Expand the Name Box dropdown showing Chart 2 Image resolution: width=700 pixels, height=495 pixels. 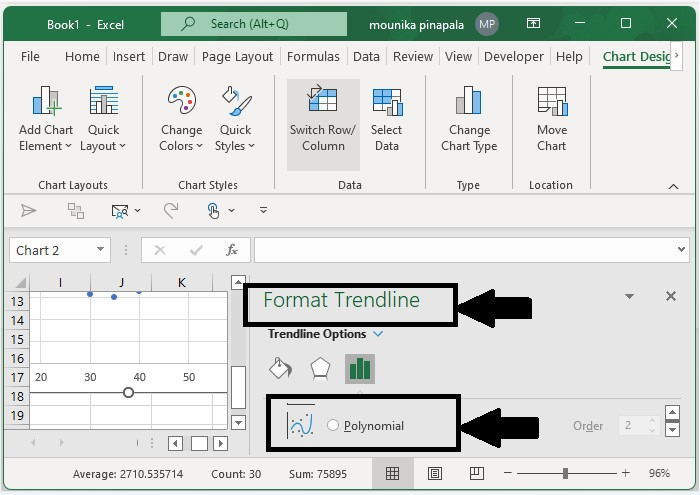(100, 249)
